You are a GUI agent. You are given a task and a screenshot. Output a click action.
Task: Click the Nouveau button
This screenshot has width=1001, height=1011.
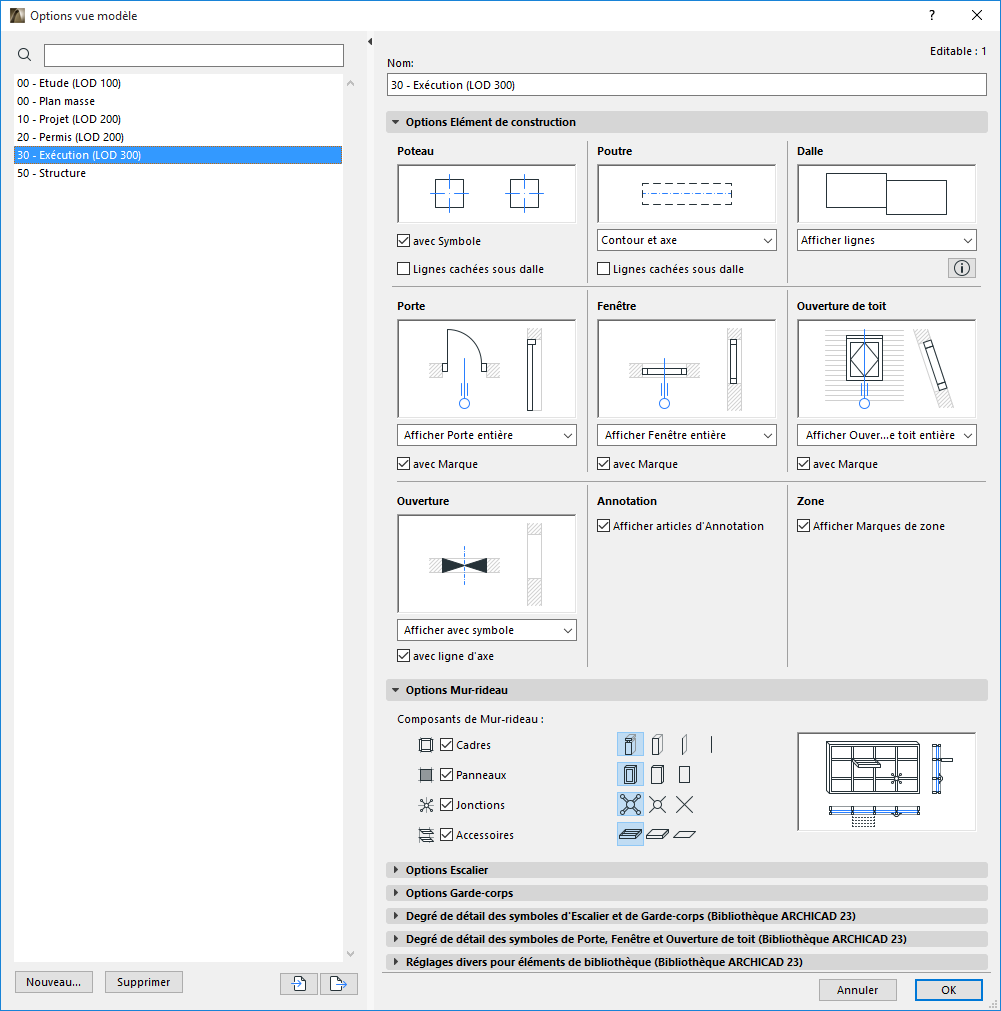(x=53, y=981)
